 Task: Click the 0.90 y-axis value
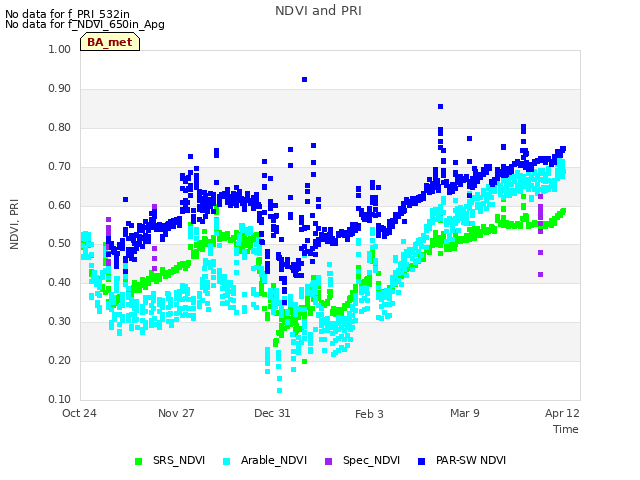tap(60, 89)
